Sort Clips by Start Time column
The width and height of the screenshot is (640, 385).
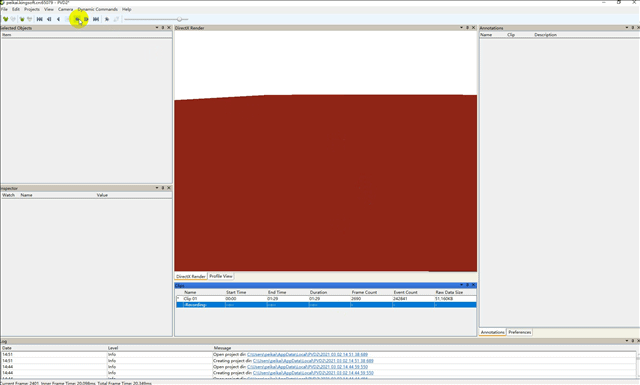[236, 292]
